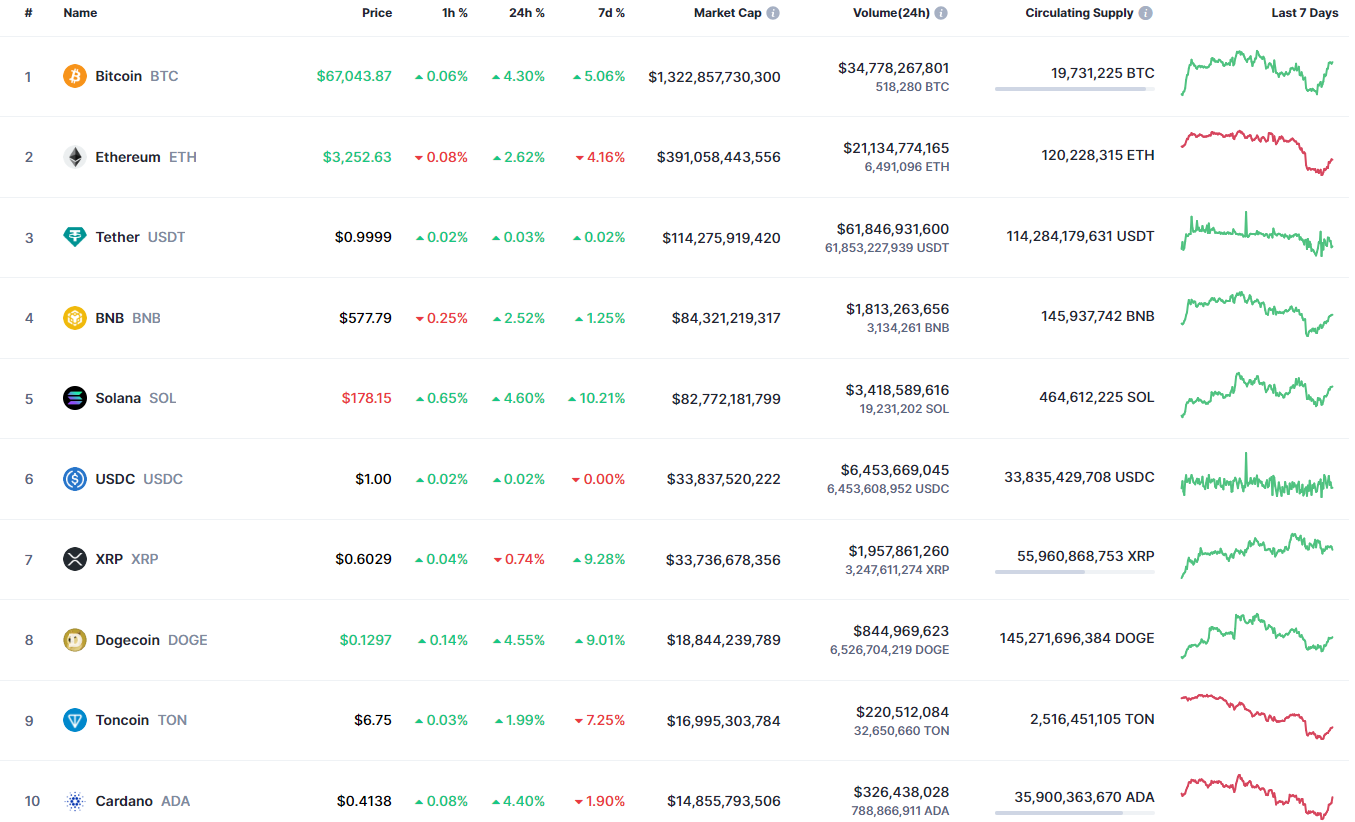Click the Volume(24h) info icon

pyautogui.click(x=941, y=13)
